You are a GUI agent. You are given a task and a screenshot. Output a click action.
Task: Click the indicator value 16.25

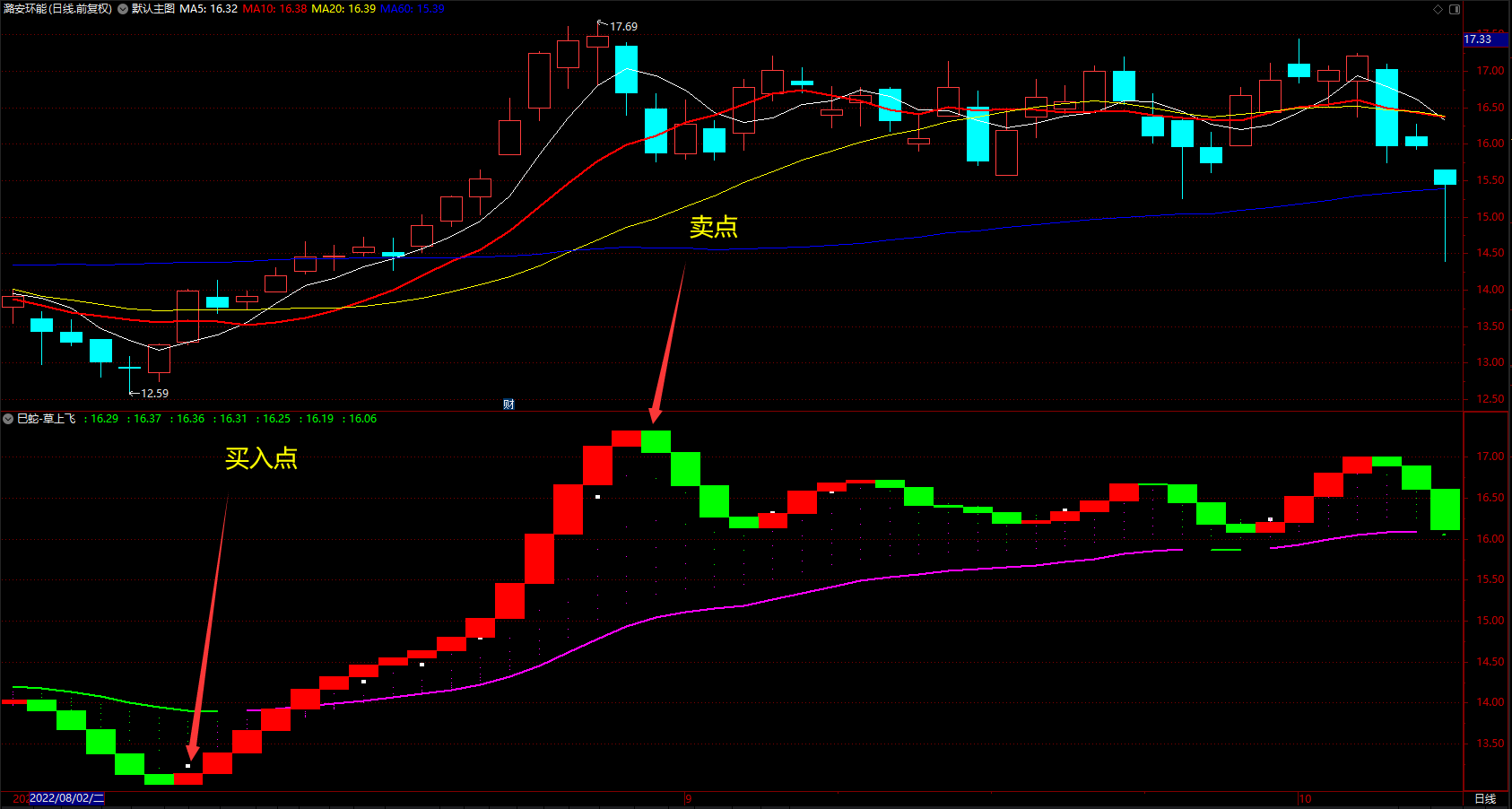click(276, 419)
